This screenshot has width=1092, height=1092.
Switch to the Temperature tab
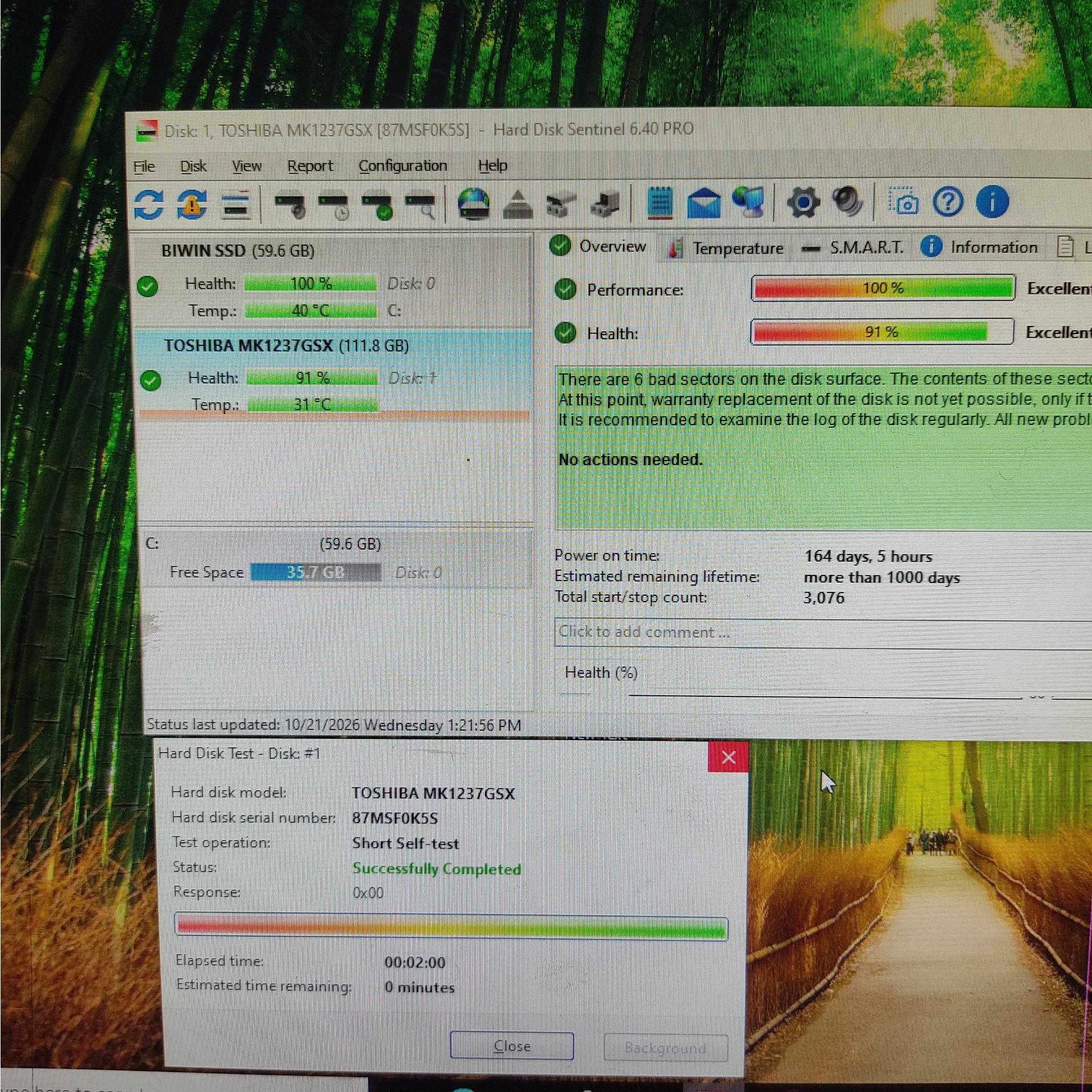click(x=726, y=248)
